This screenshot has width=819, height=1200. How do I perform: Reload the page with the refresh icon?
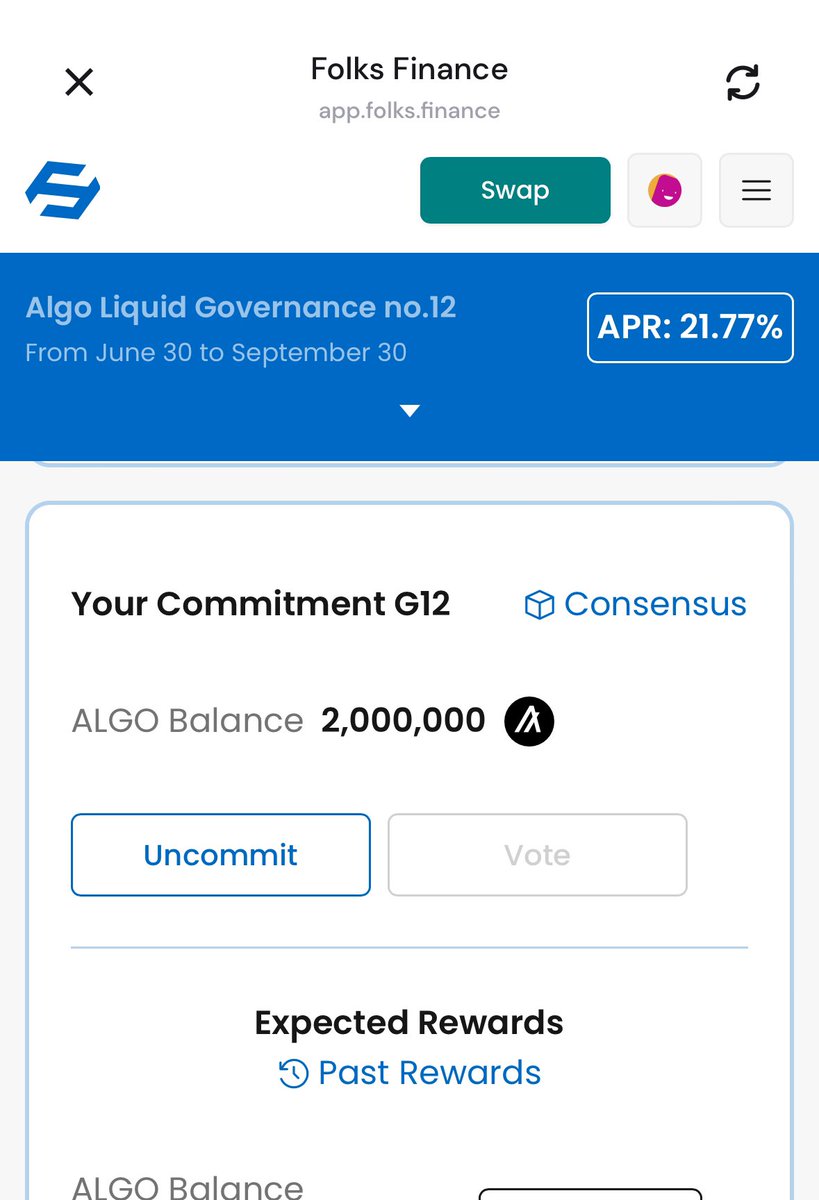pos(742,82)
